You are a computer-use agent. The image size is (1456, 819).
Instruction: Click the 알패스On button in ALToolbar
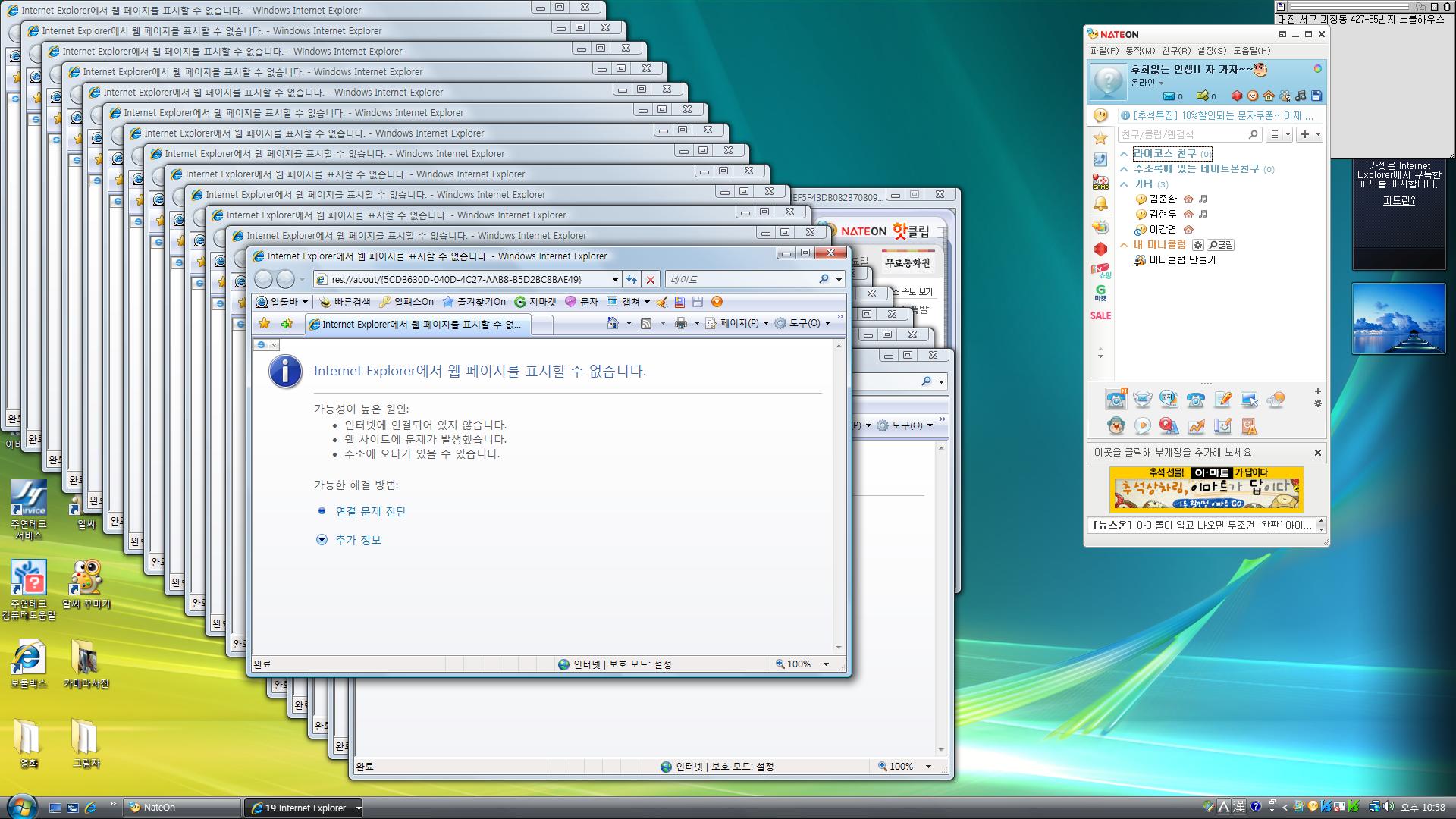click(406, 302)
